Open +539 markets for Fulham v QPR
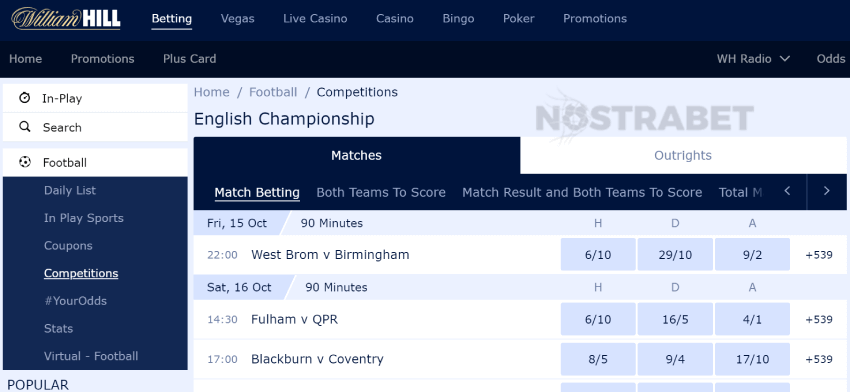This screenshot has height=392, width=850. tap(819, 320)
